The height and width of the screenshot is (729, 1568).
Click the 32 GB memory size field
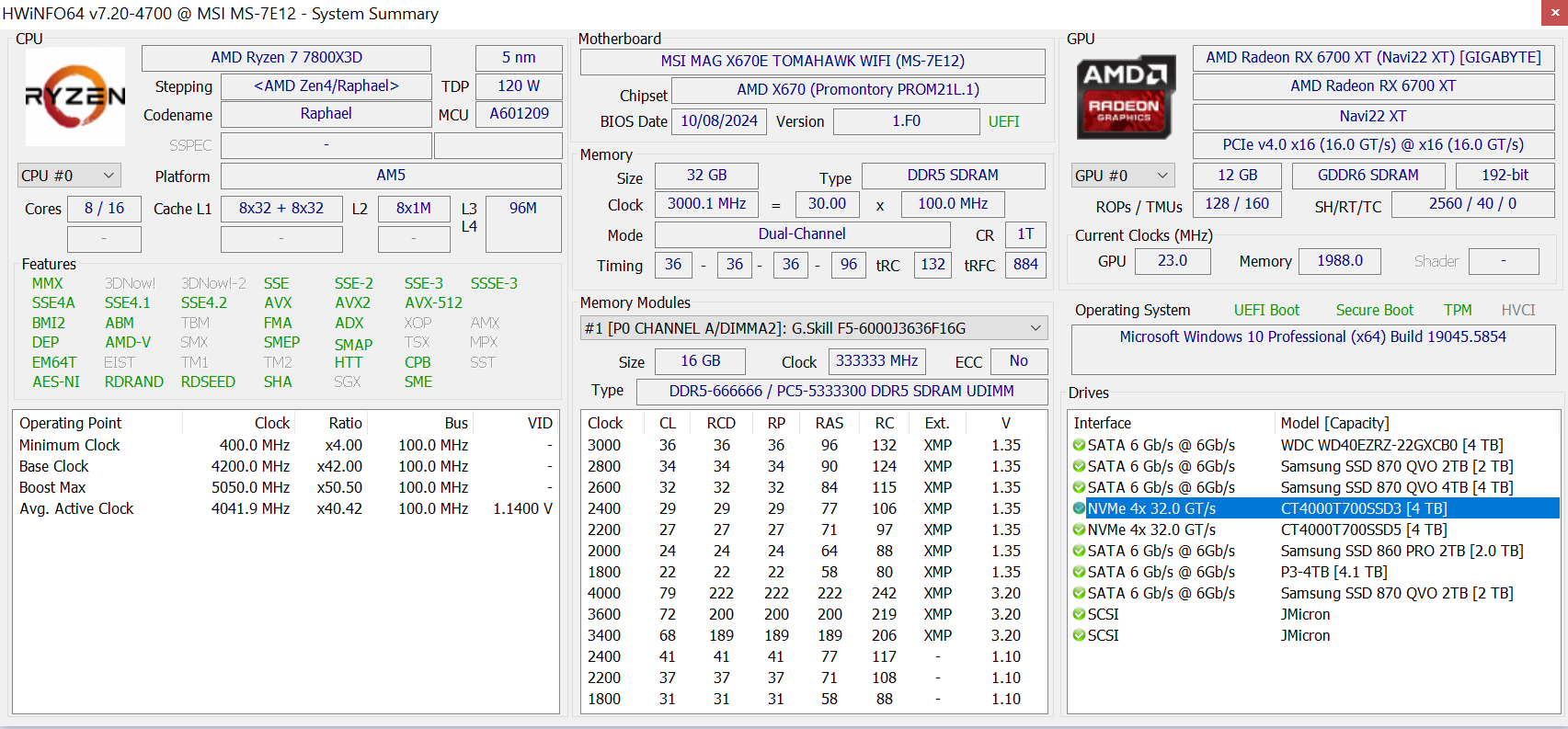(x=706, y=176)
